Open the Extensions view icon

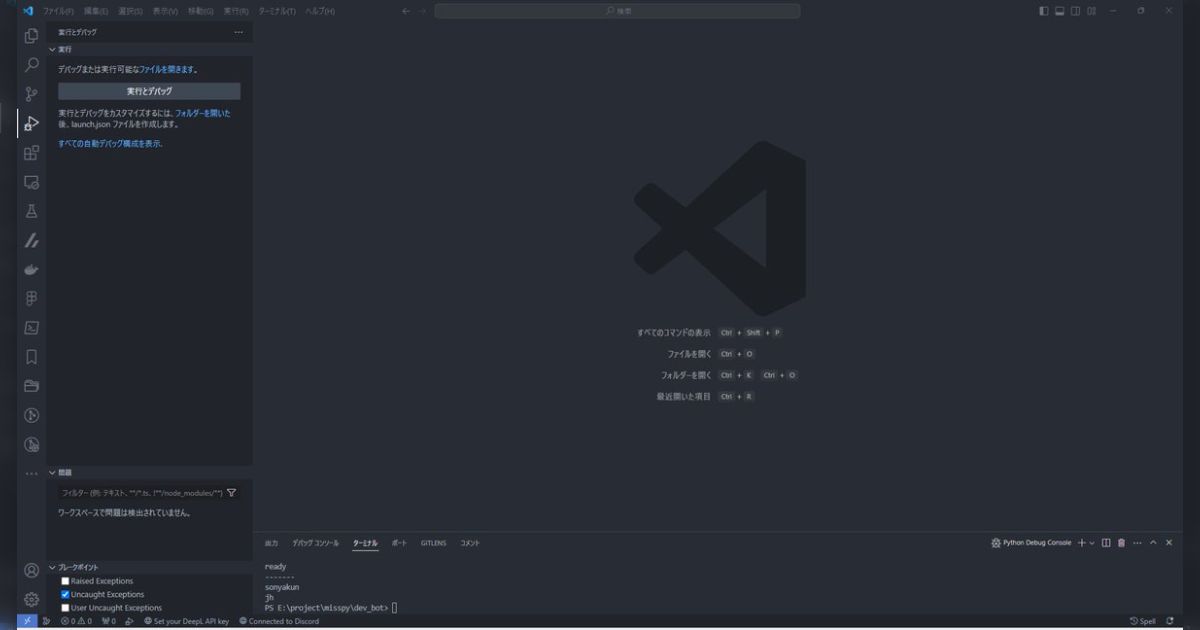31,153
